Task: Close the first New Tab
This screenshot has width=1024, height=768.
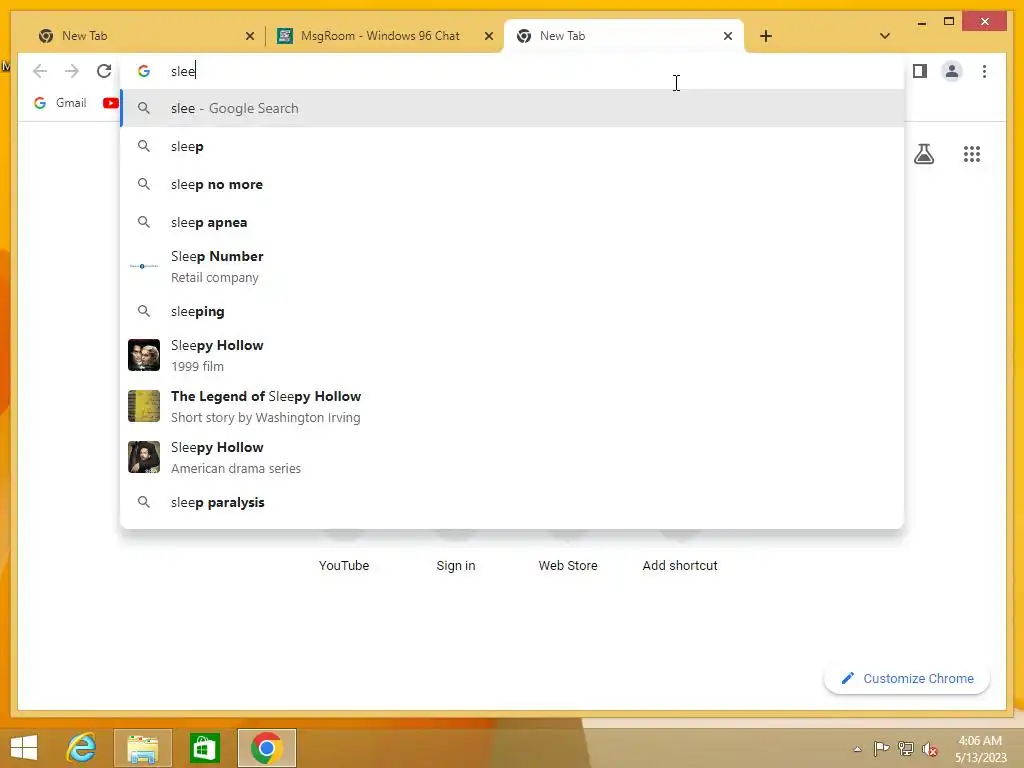Action: [x=249, y=36]
